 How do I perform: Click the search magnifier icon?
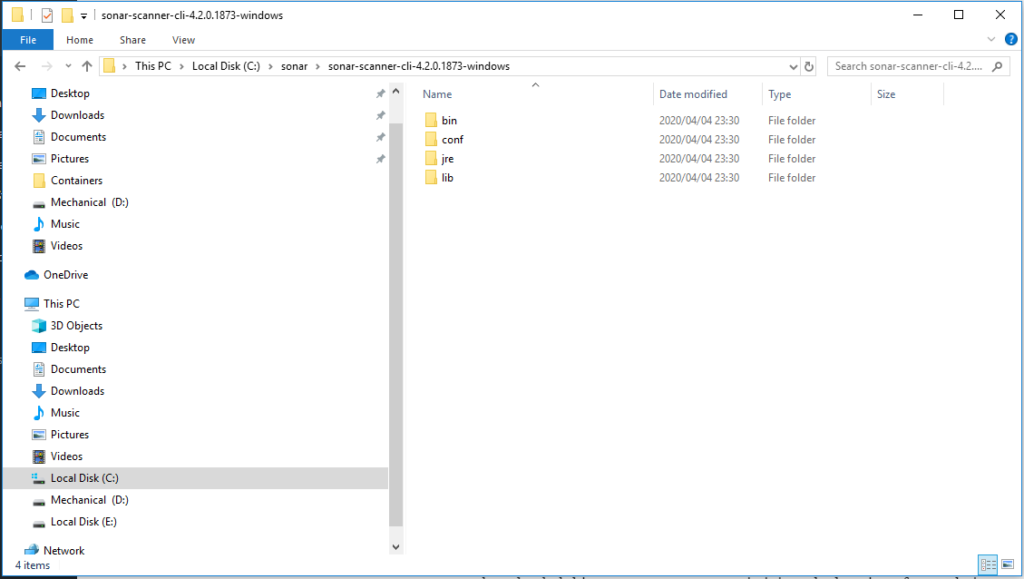point(997,66)
